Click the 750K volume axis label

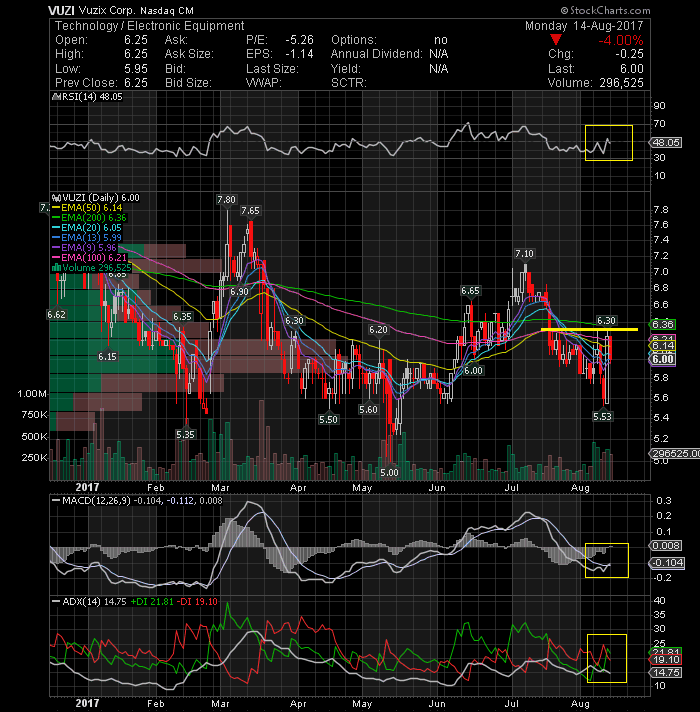click(x=35, y=415)
